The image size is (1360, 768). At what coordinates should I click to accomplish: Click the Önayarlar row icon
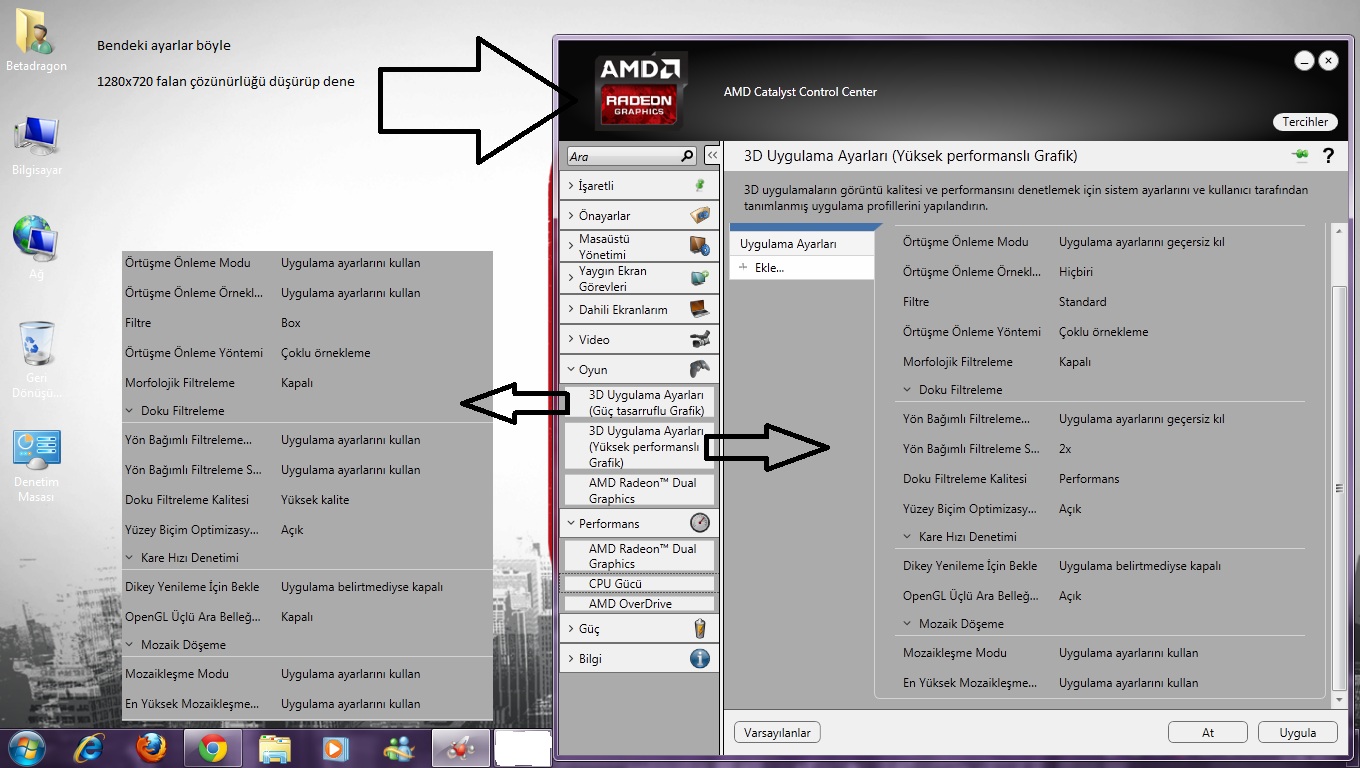(x=700, y=215)
